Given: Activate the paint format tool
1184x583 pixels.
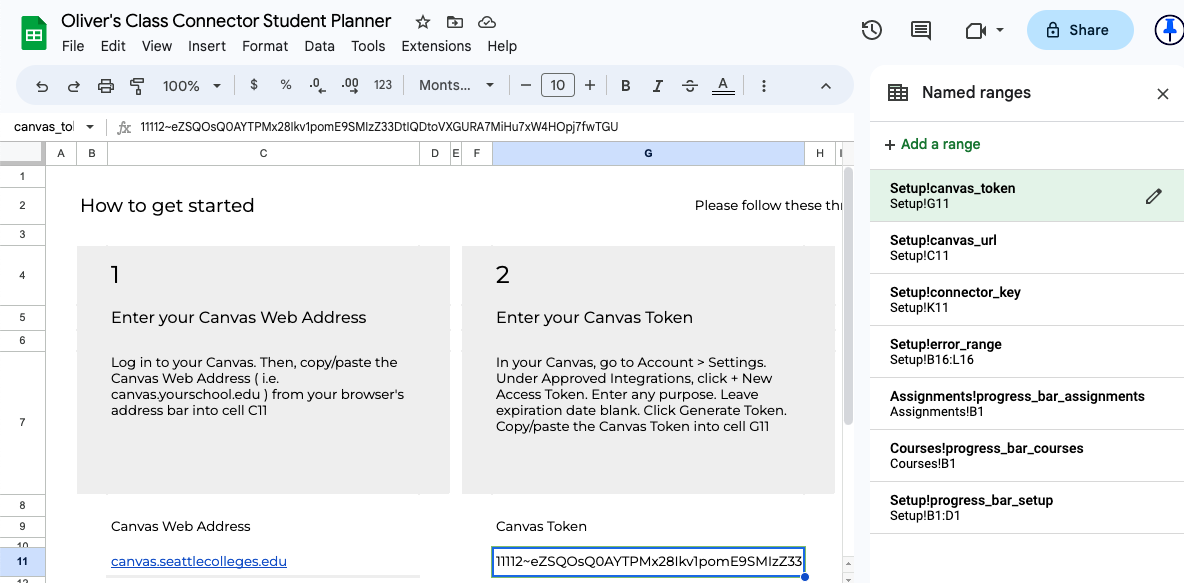Looking at the screenshot, I should 137,86.
